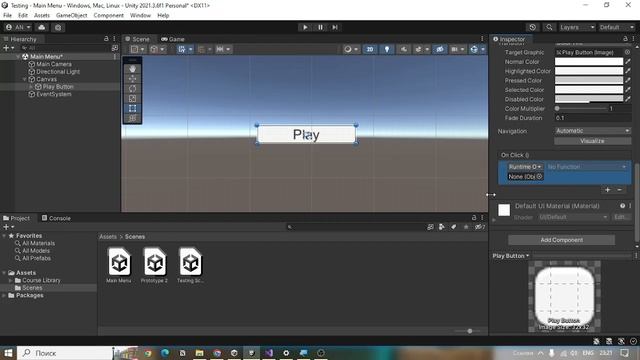
Task: Add new On Click event entry
Action: 608,190
